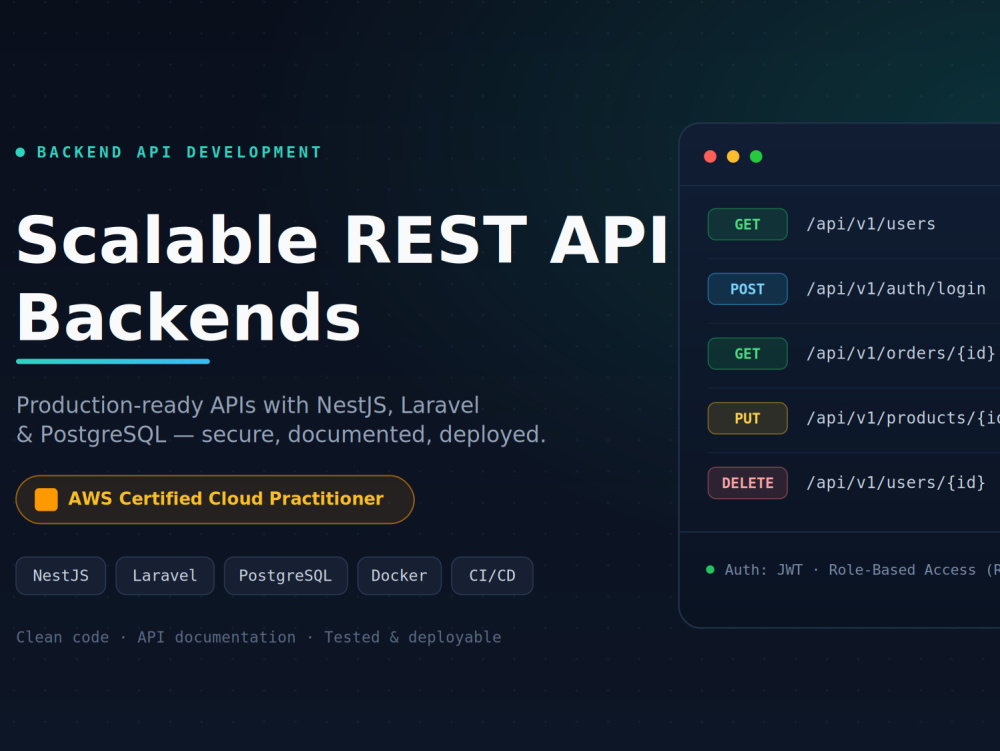The width and height of the screenshot is (1000, 751).
Task: Click the API documentation footer text
Action: pyautogui.click(x=216, y=637)
